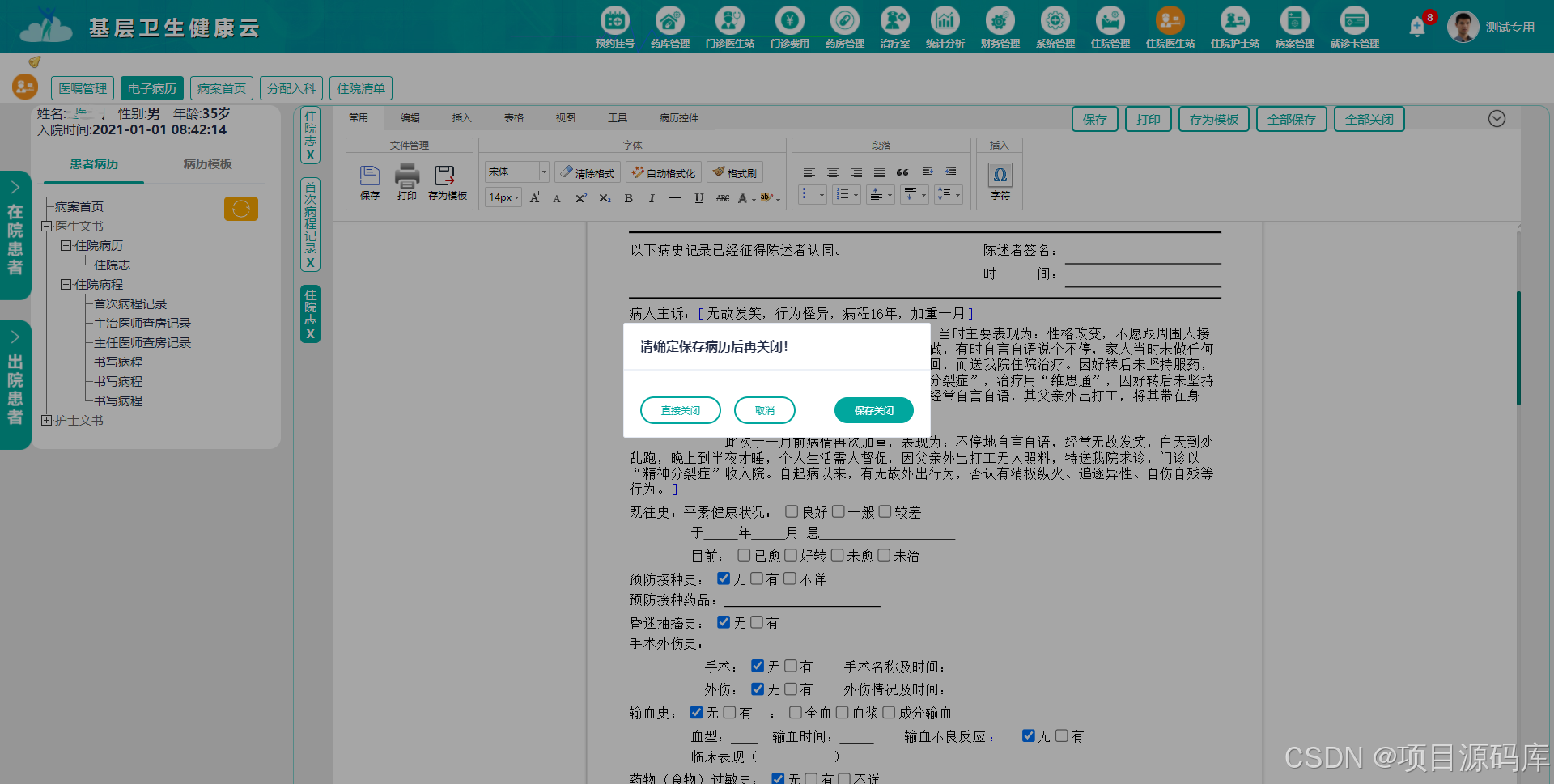Apply bold formatting

[628, 198]
